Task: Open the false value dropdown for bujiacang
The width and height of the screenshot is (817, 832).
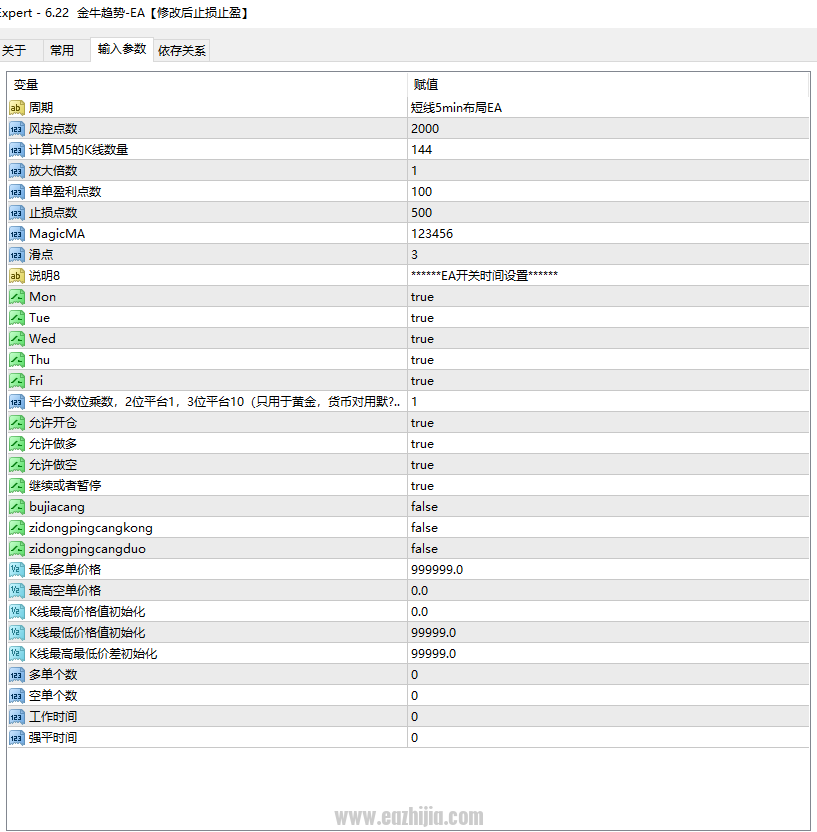Action: click(608, 507)
